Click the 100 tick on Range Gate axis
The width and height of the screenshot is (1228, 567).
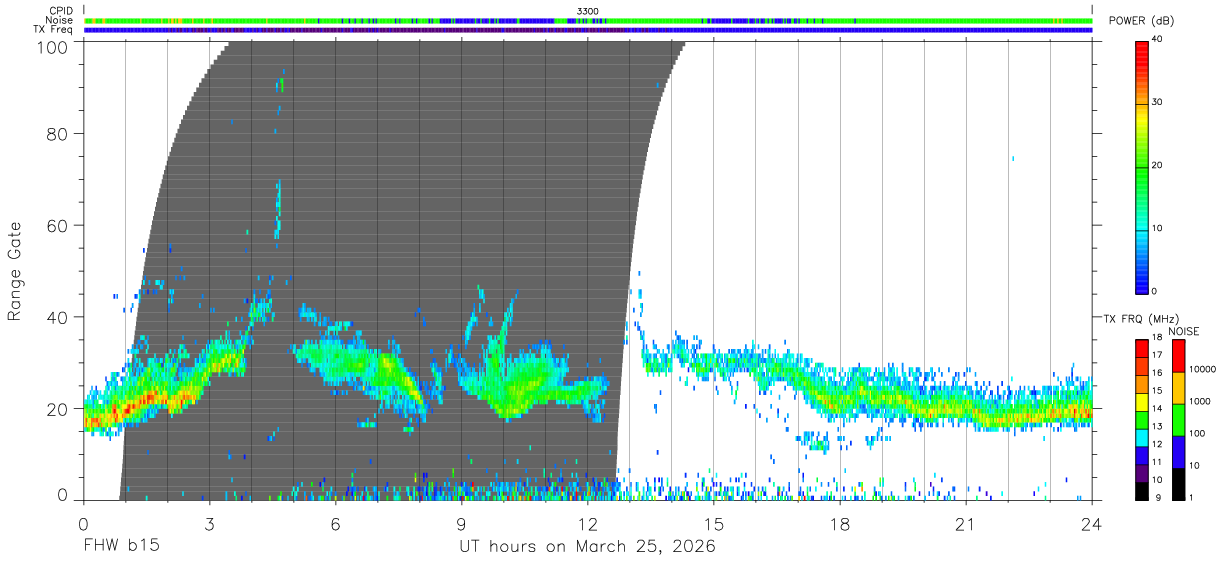[51, 47]
